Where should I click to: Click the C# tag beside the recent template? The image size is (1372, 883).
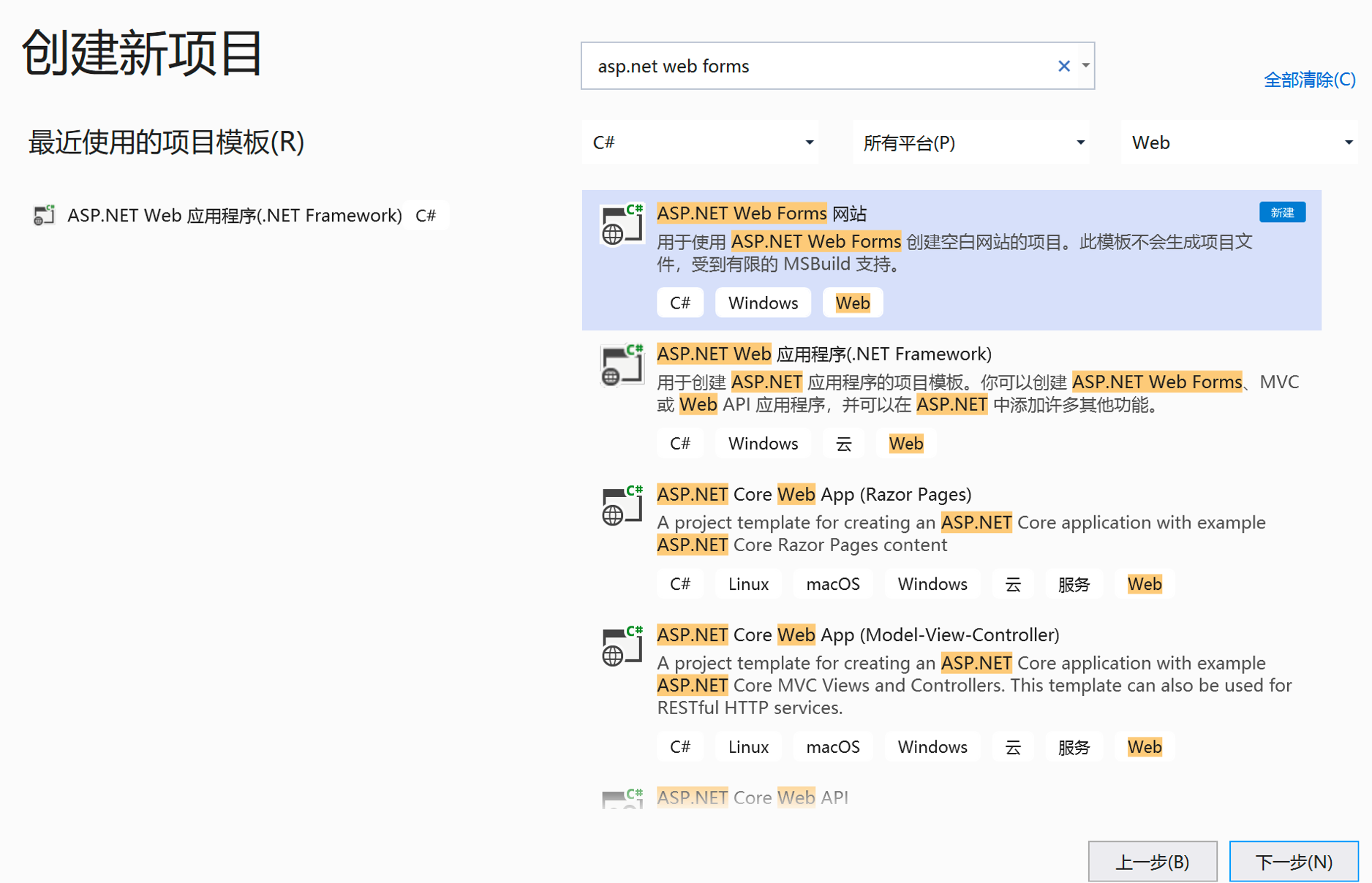pos(426,215)
